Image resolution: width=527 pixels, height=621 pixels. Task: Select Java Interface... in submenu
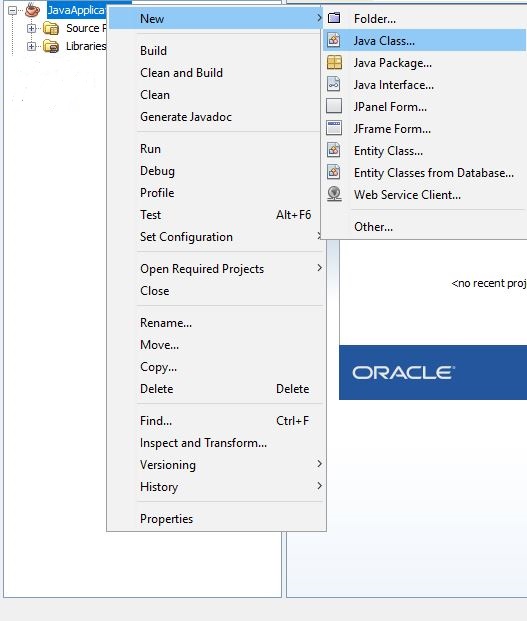(425, 85)
